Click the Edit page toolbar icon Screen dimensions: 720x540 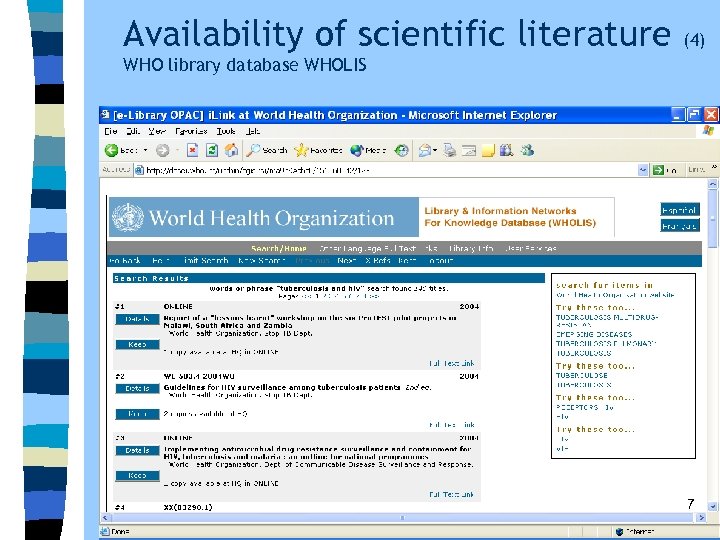coord(469,150)
